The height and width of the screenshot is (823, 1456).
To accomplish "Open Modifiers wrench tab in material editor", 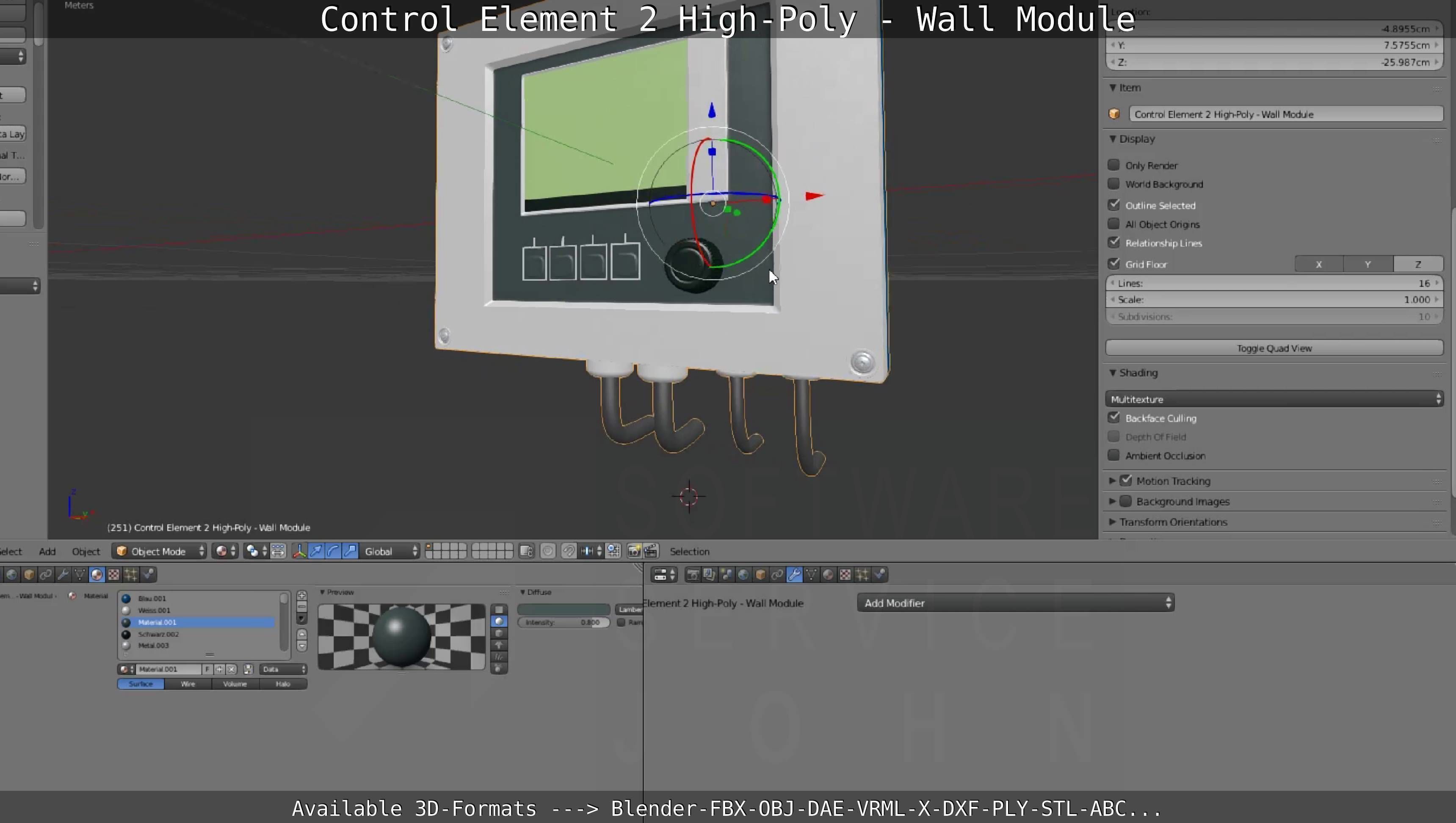I will (x=63, y=575).
